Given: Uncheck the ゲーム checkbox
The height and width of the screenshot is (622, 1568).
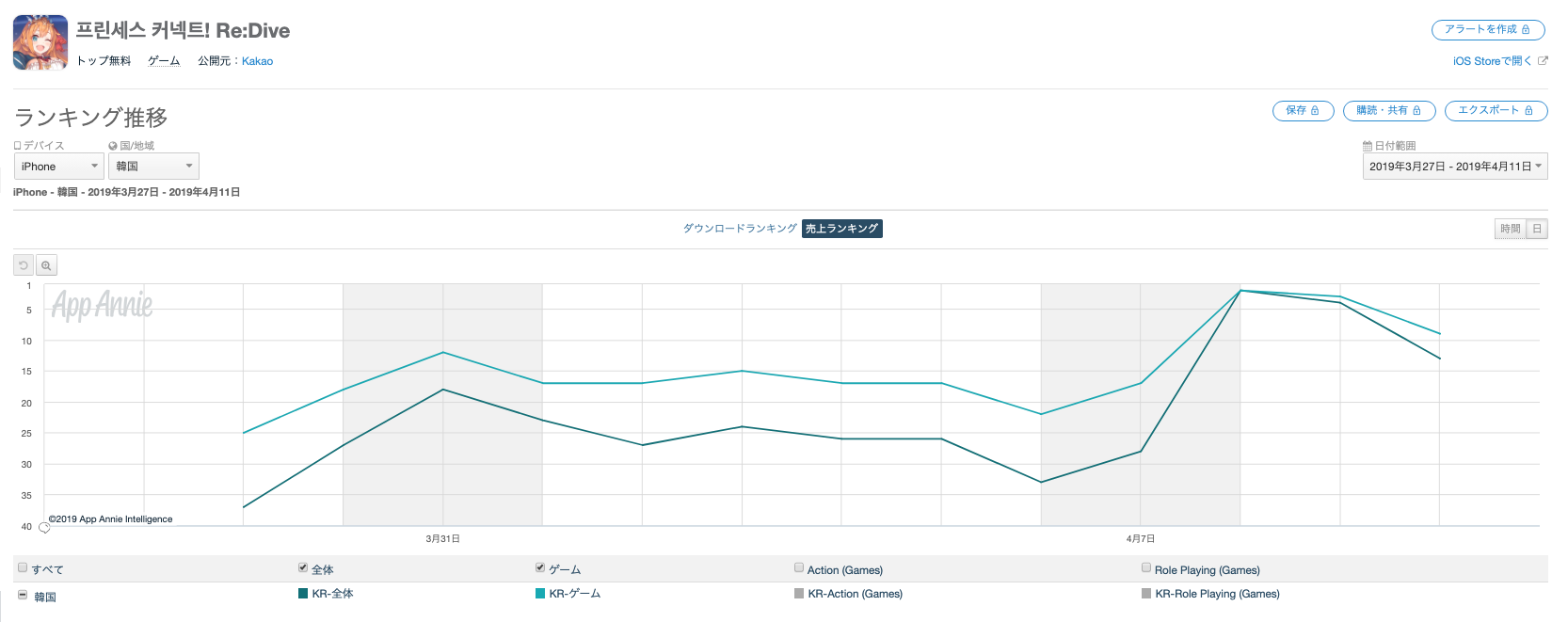Looking at the screenshot, I should (x=540, y=567).
